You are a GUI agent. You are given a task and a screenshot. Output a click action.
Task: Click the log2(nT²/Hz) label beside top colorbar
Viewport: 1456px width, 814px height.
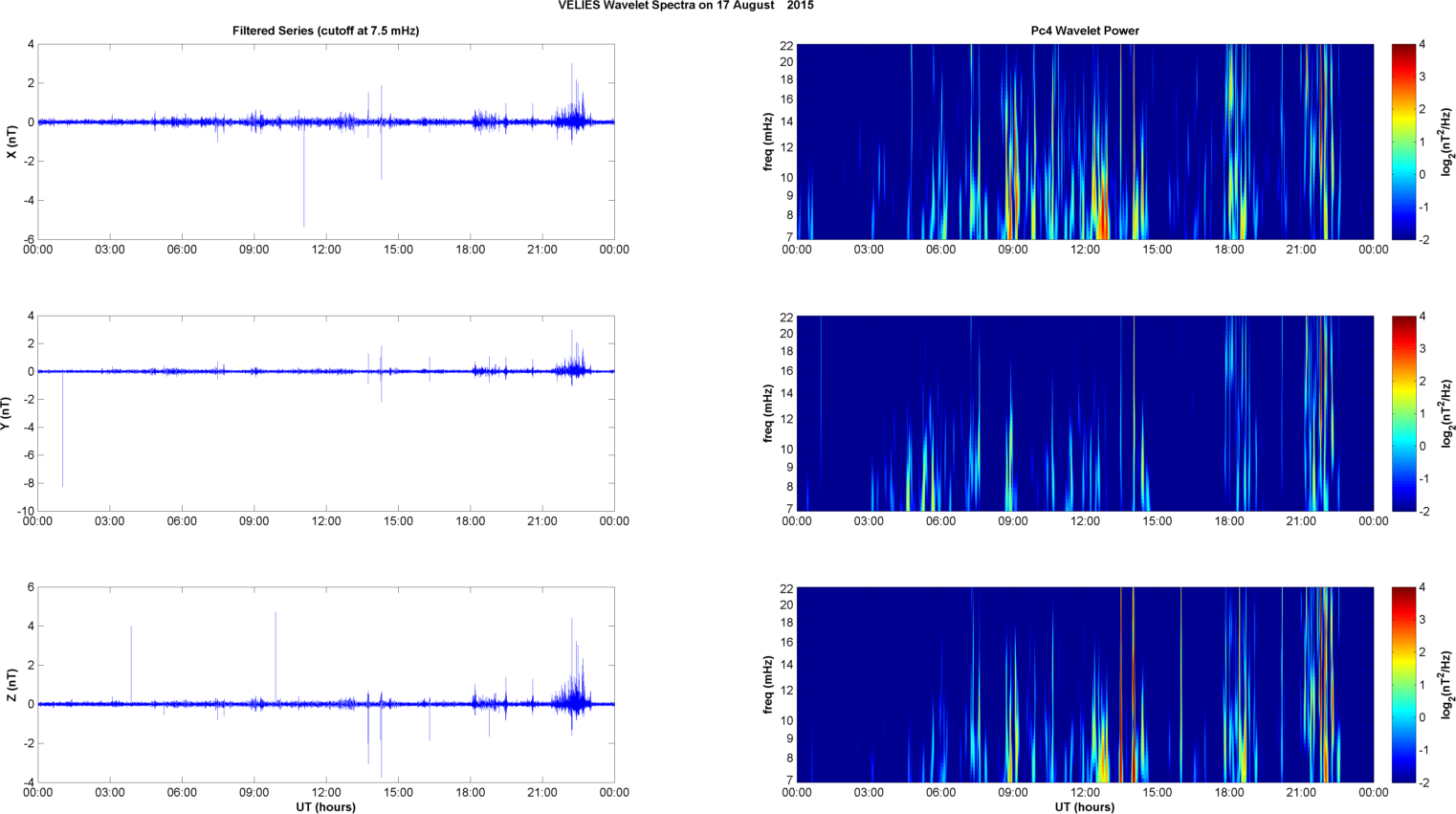pyautogui.click(x=1448, y=142)
